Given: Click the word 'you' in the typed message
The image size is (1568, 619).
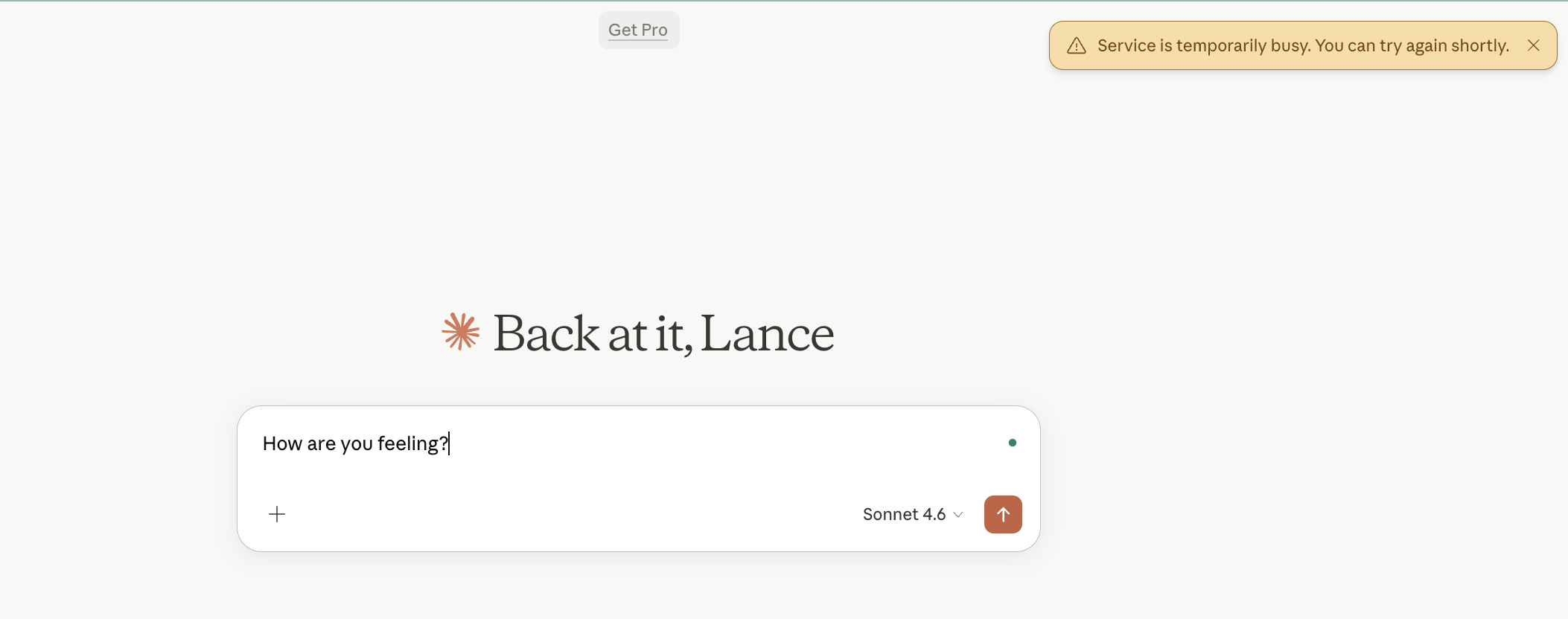Looking at the screenshot, I should point(357,444).
